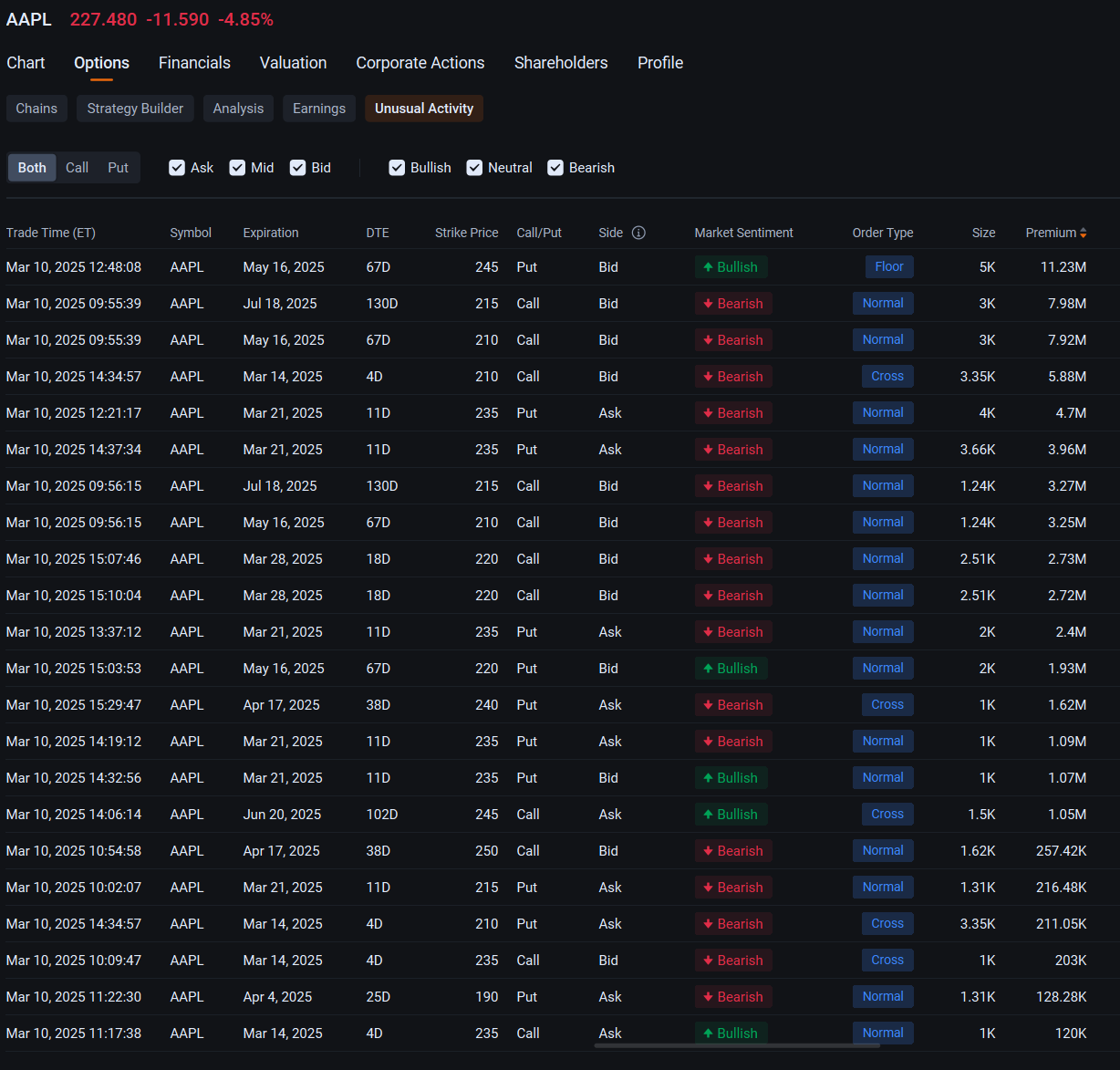Image resolution: width=1120 pixels, height=1070 pixels.
Task: Click the horizontal scrollbar at table bottom
Action: point(737,1045)
